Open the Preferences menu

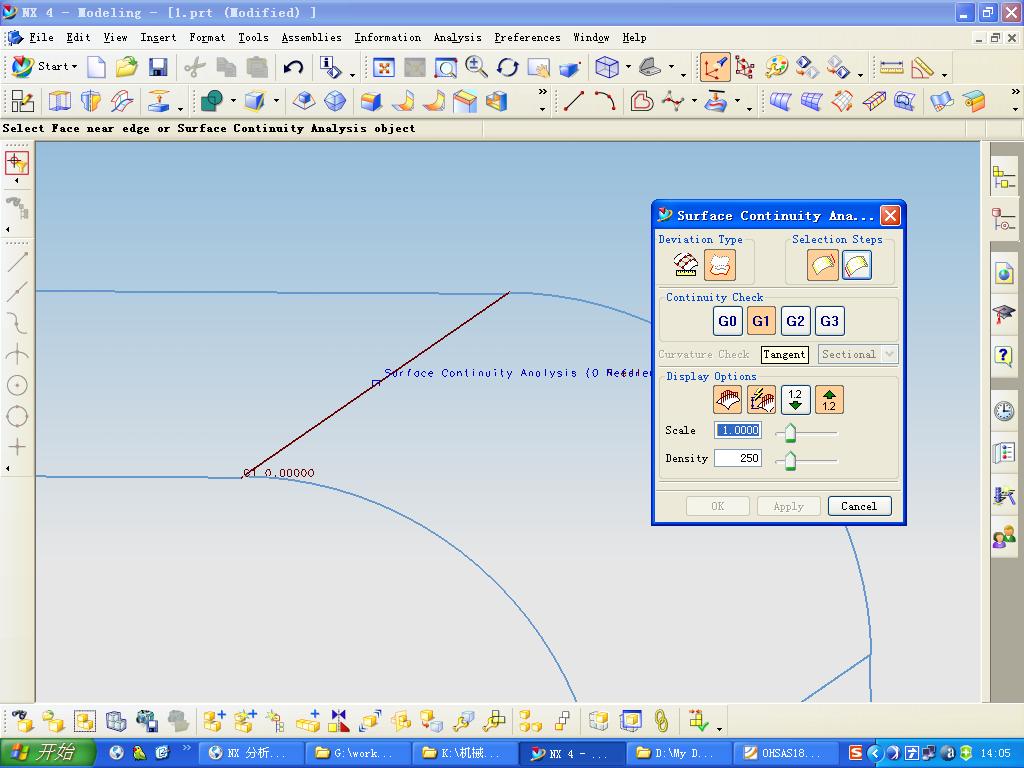click(527, 37)
